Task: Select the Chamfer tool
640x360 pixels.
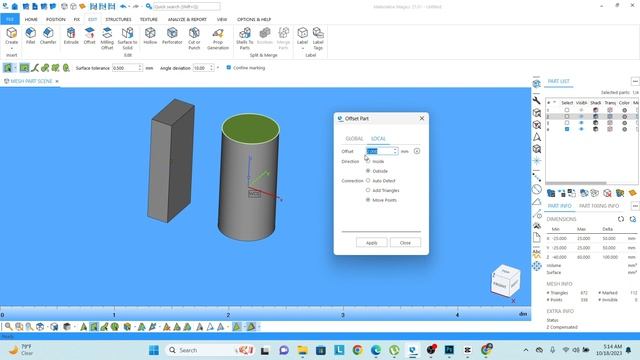Action: click(48, 36)
